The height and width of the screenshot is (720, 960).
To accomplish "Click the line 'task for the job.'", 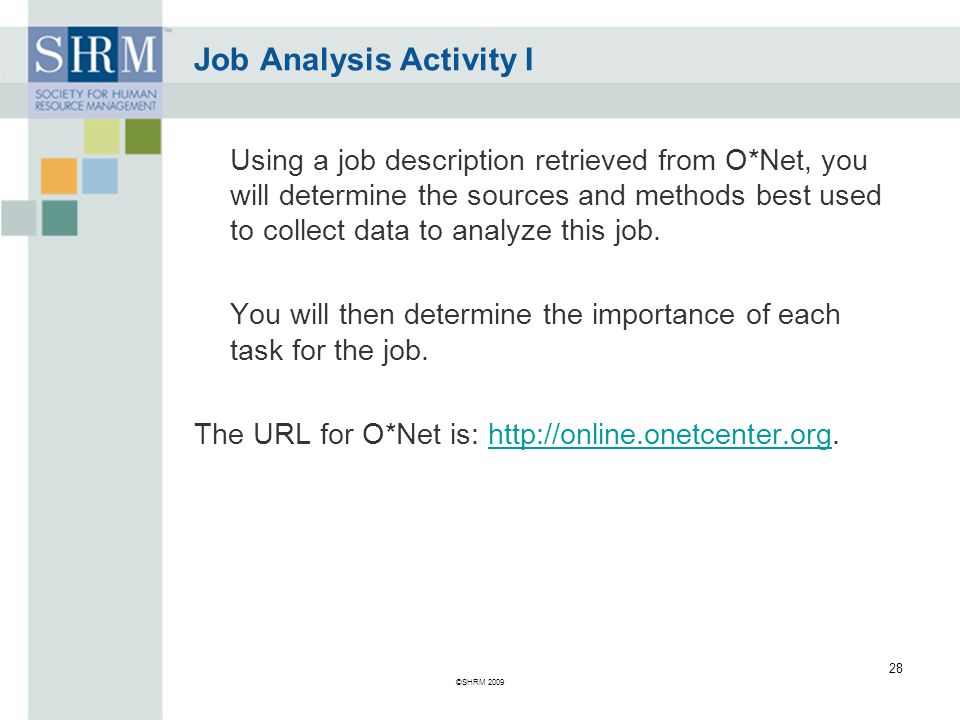I will (x=329, y=351).
